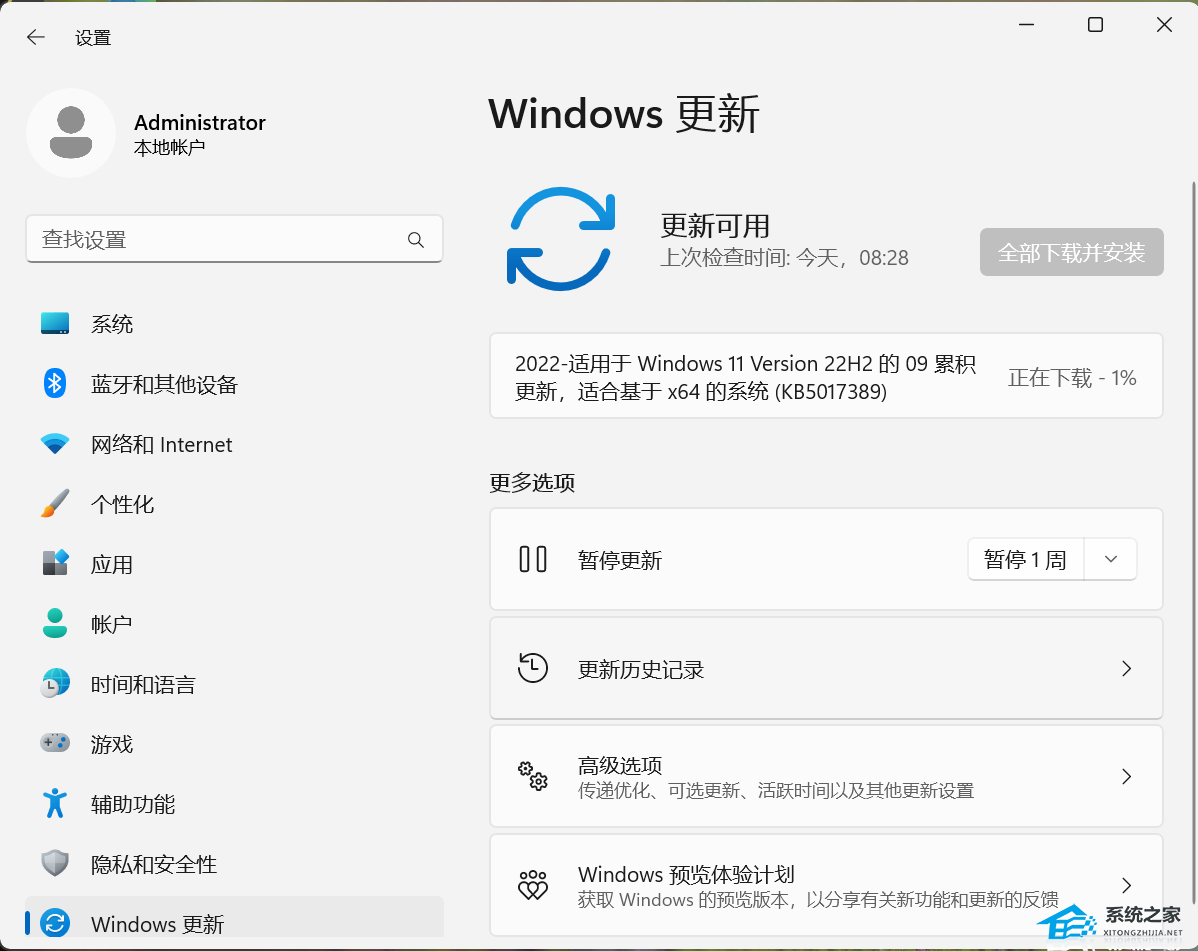Click the Insider hearts icon for 预览体验计划
Screen dimensions: 1198x951
(x=533, y=885)
